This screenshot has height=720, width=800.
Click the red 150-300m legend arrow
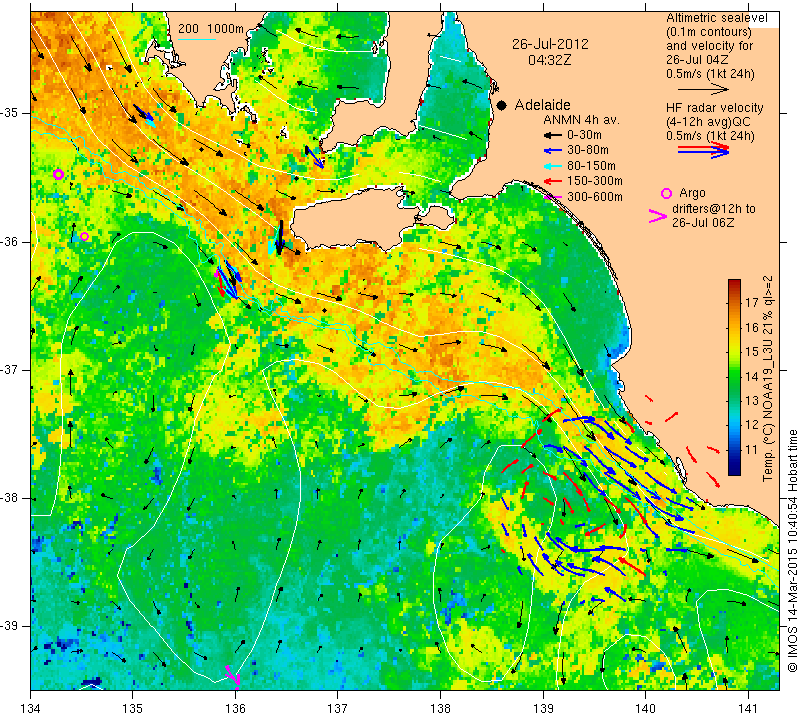(x=551, y=181)
